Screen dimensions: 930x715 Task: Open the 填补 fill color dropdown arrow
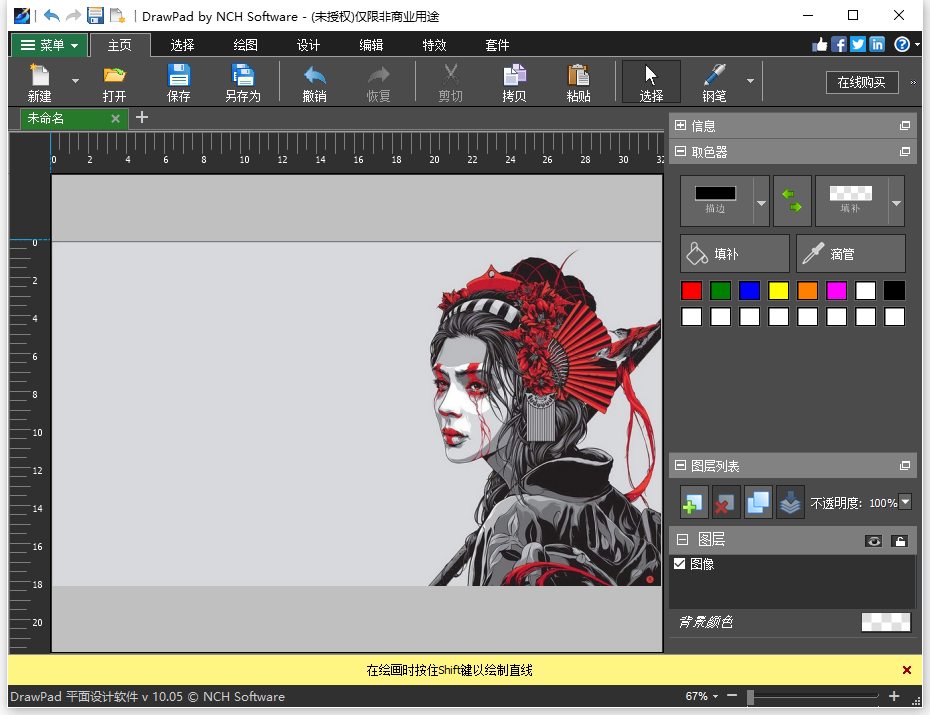coord(897,203)
